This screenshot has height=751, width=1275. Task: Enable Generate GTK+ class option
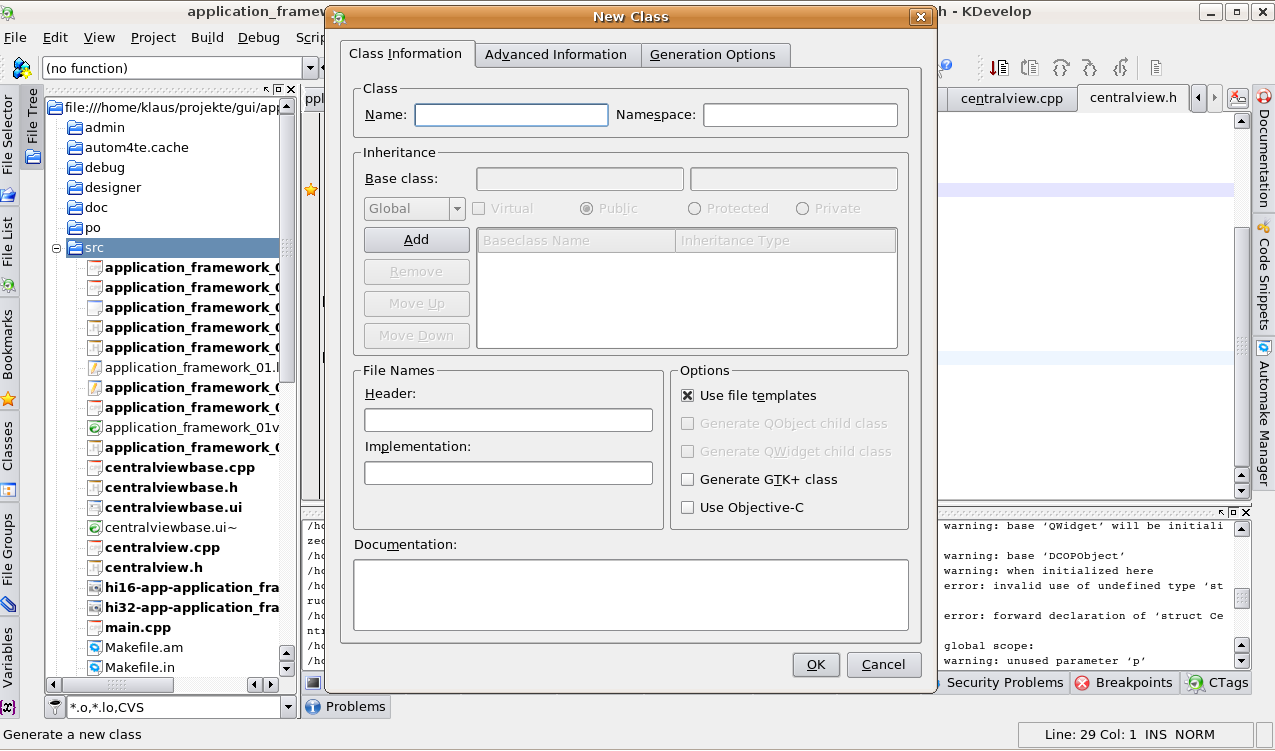point(687,479)
